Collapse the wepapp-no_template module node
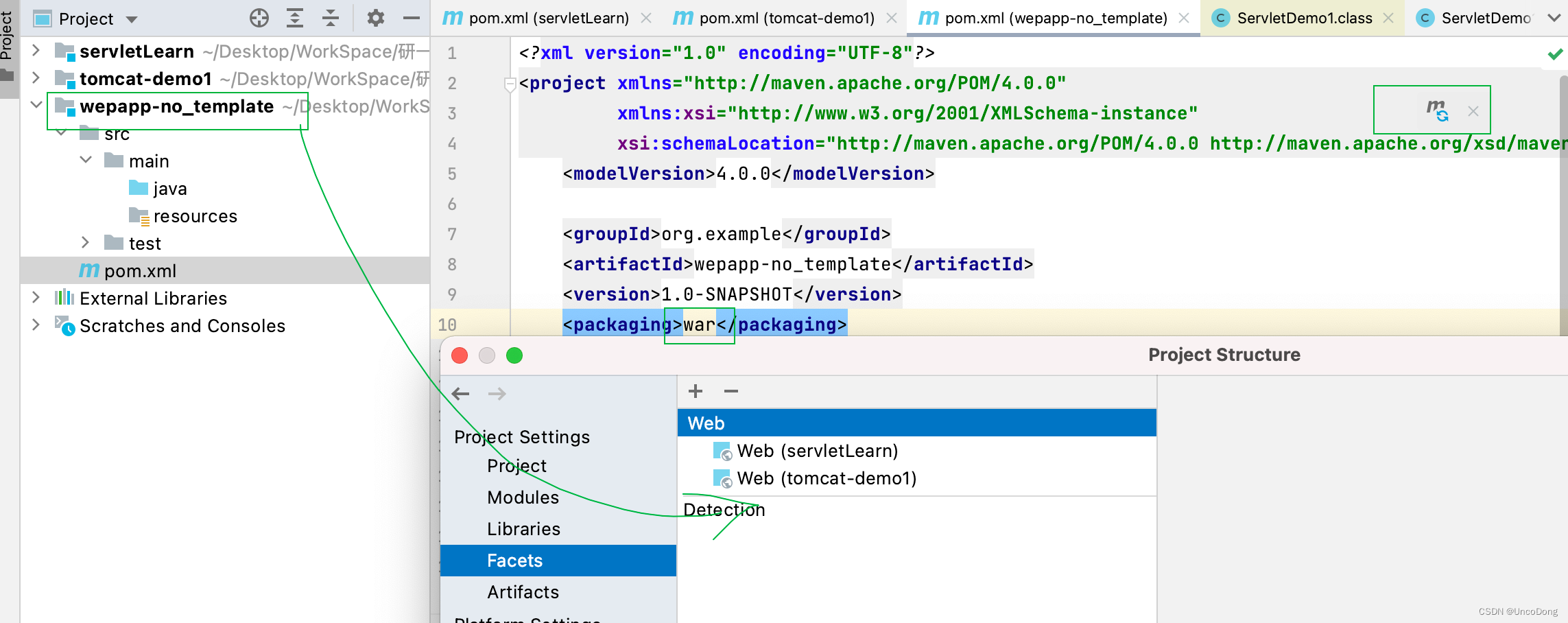The width and height of the screenshot is (1568, 623). (x=36, y=105)
